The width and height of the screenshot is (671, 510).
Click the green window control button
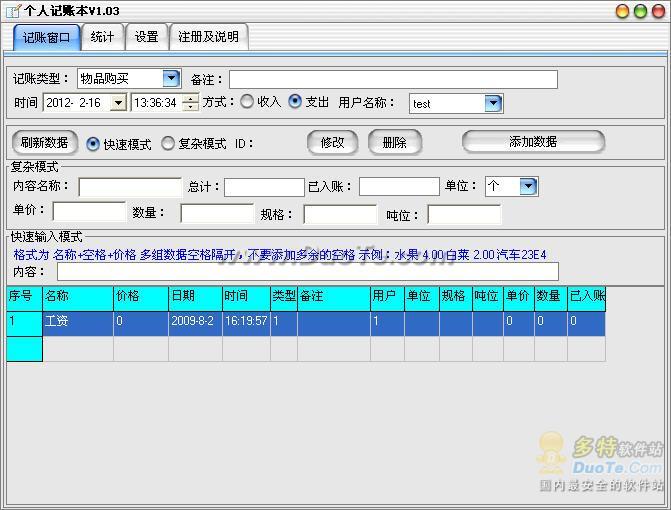[621, 11]
